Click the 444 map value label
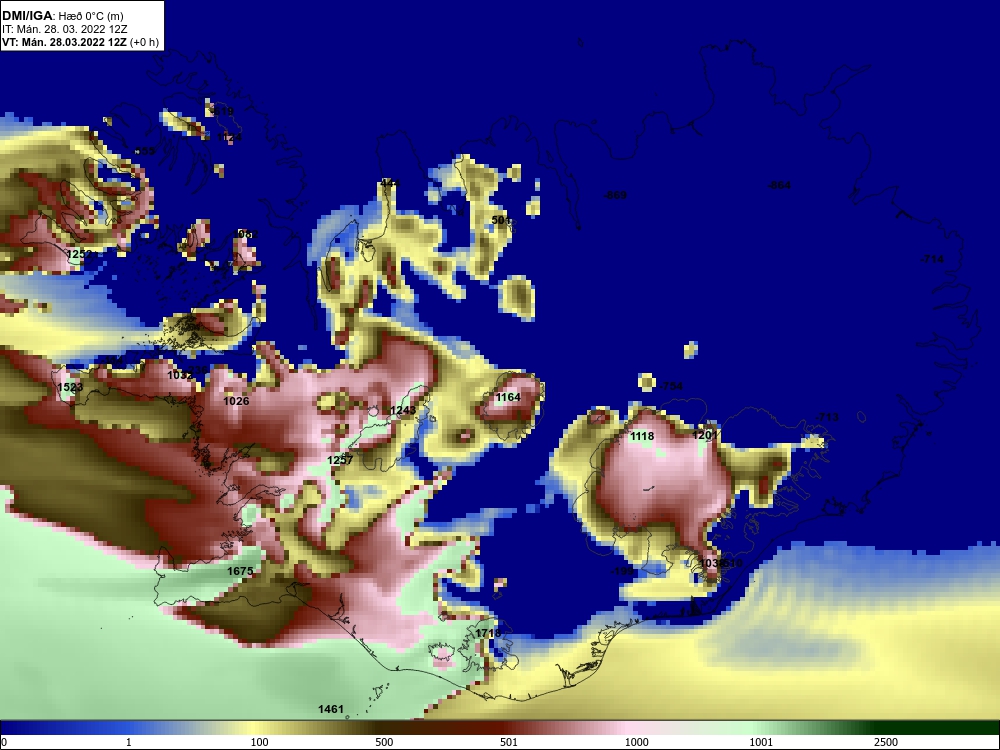Viewport: 1000px width, 750px height. pyautogui.click(x=390, y=184)
